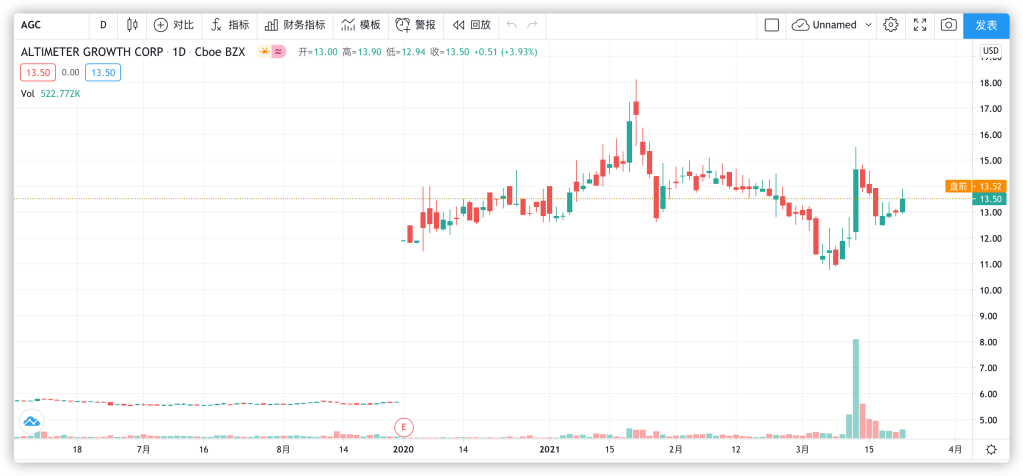Open the candlestick chart style selector
The image size is (1023, 476).
[128, 24]
